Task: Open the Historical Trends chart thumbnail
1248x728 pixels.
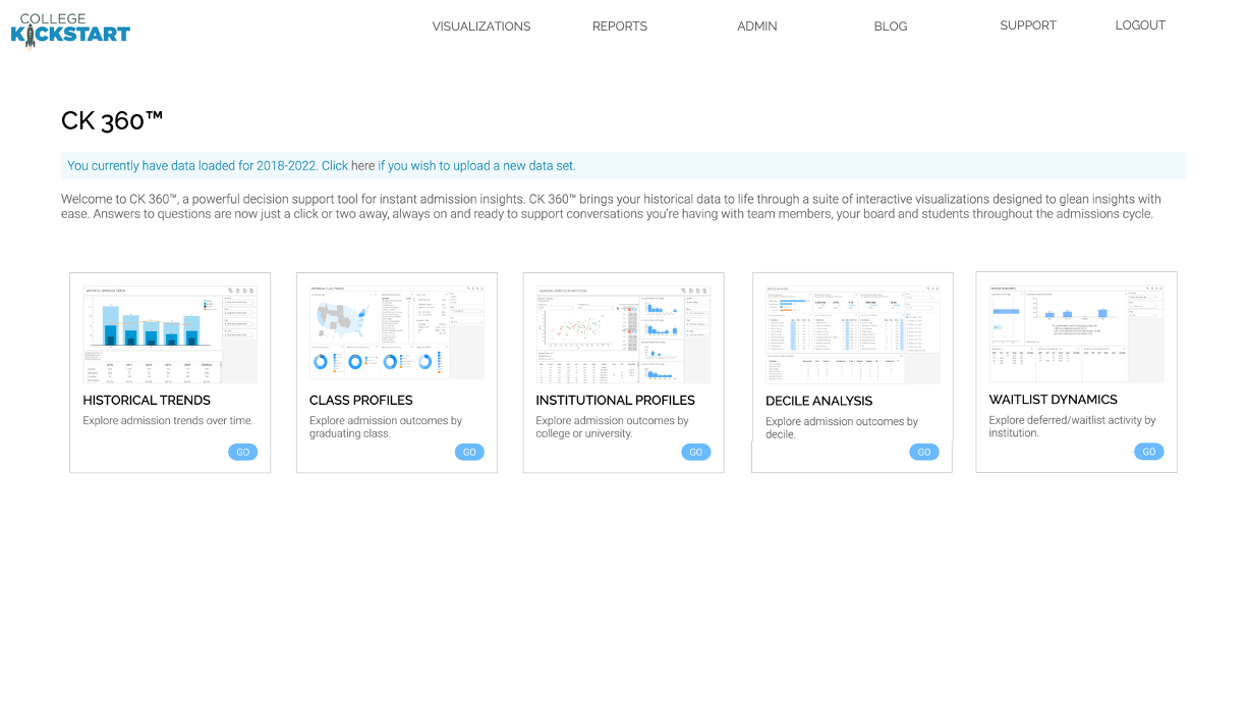Action: pyautogui.click(x=170, y=333)
